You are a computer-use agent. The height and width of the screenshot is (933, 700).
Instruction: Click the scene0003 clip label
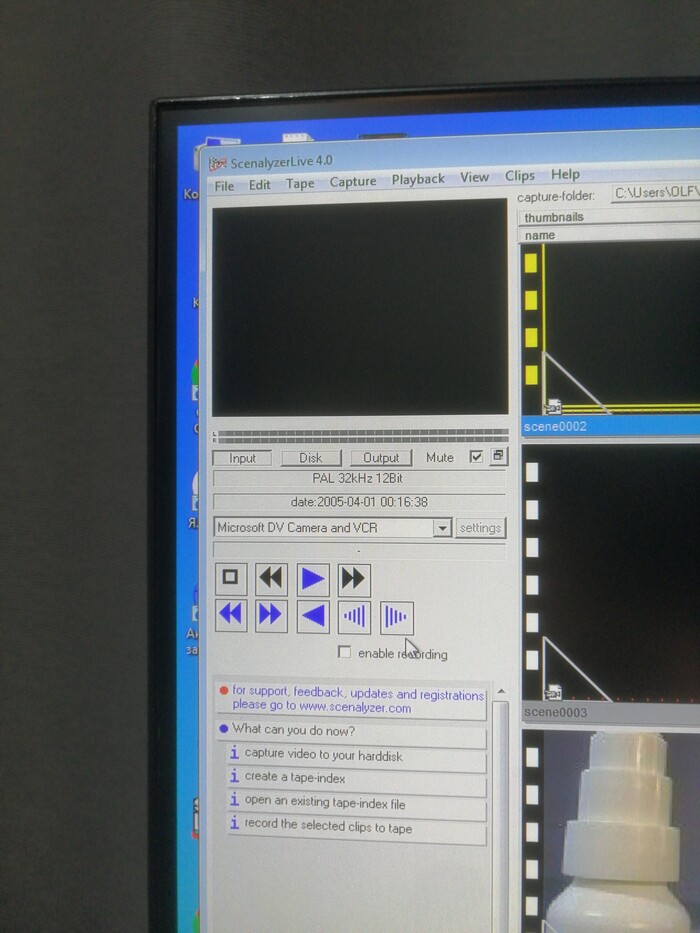pos(555,712)
